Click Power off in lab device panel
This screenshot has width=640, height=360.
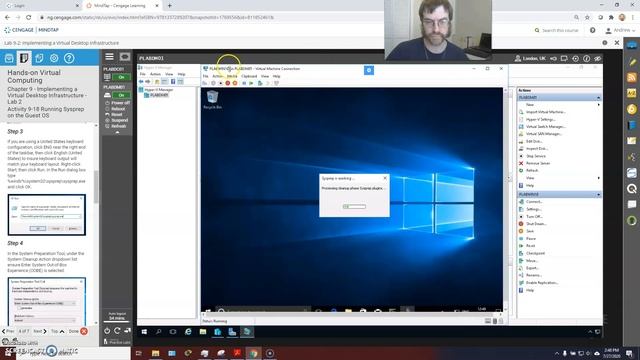(120, 103)
